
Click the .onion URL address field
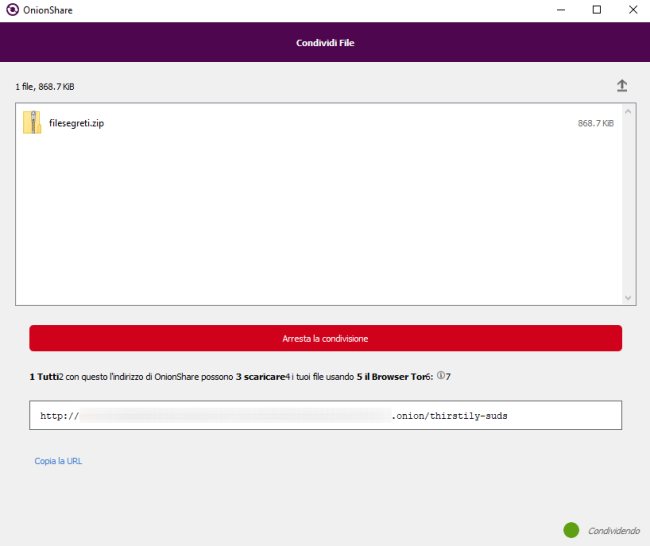coord(325,415)
